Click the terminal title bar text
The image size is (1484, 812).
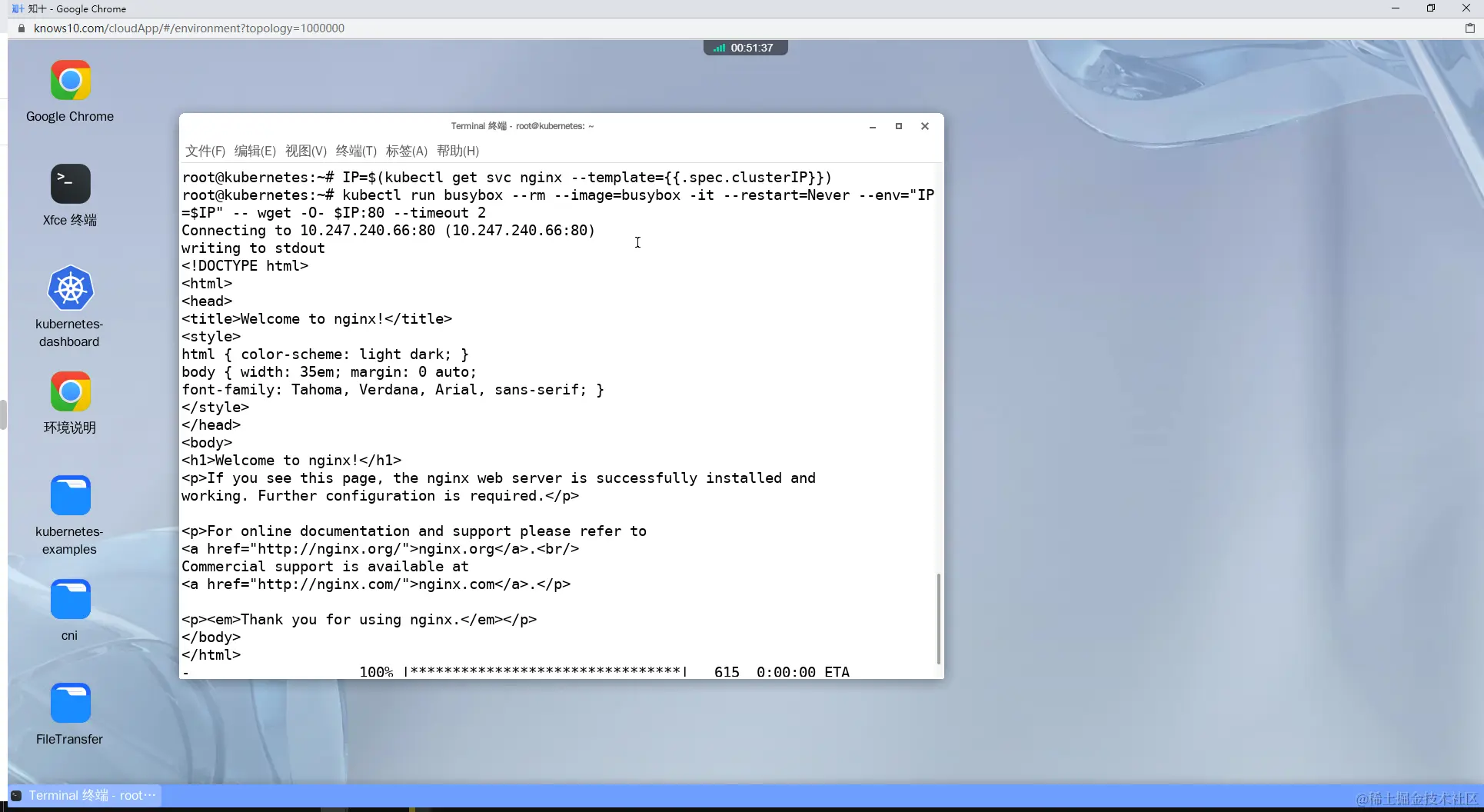pos(522,126)
